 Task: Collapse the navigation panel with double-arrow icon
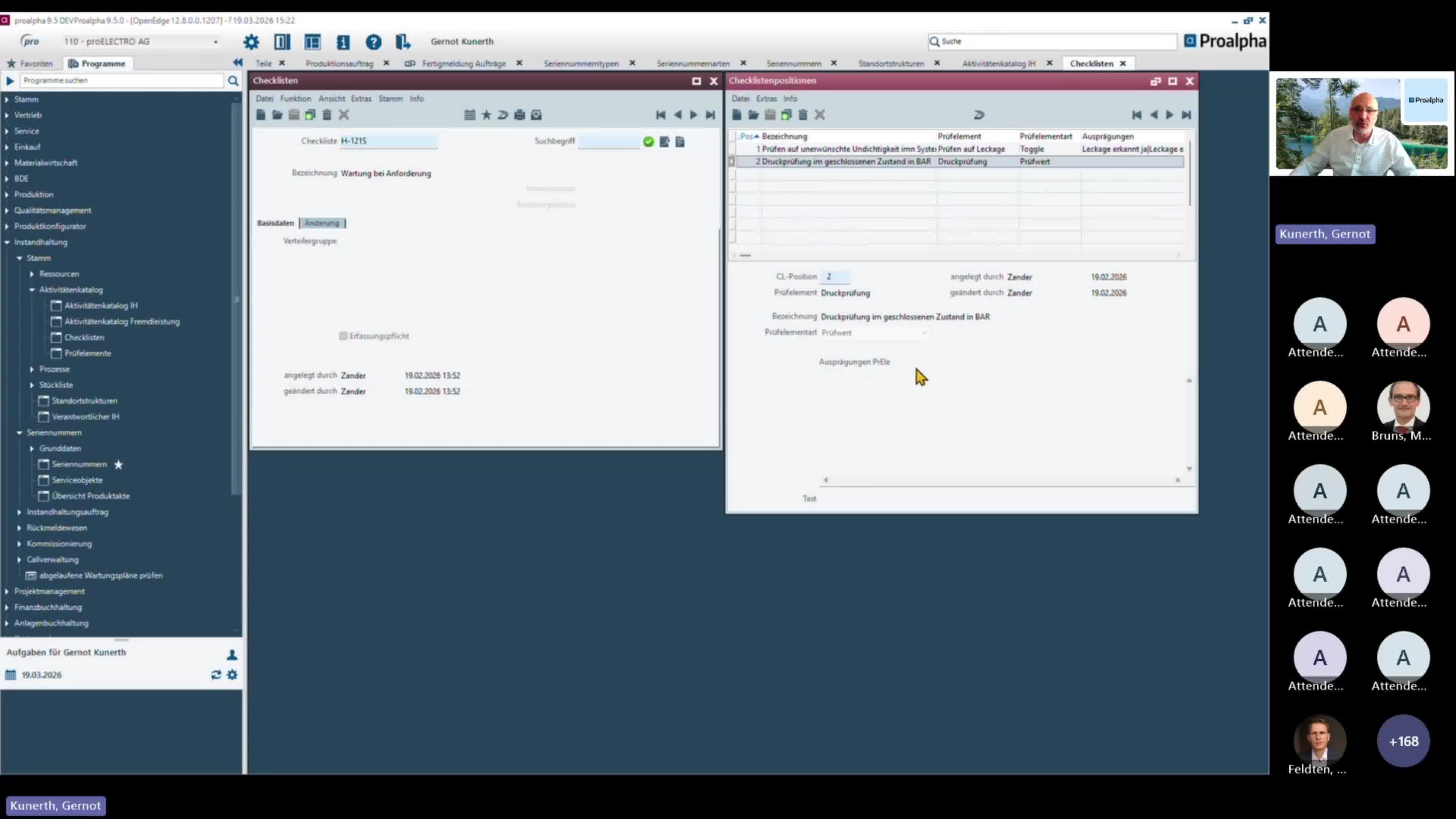tap(237, 63)
